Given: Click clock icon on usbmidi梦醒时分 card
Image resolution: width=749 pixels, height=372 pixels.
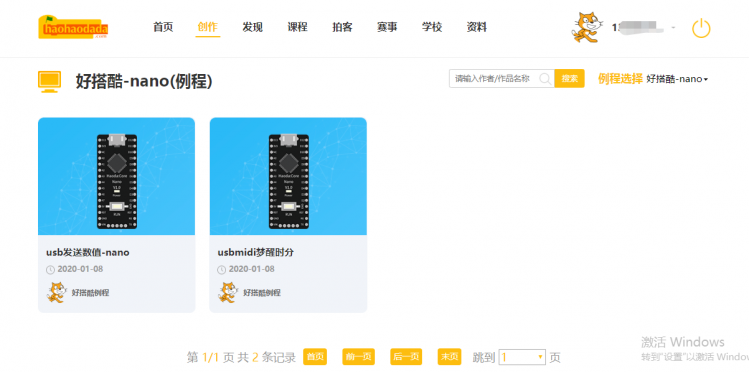Looking at the screenshot, I should coord(222,270).
